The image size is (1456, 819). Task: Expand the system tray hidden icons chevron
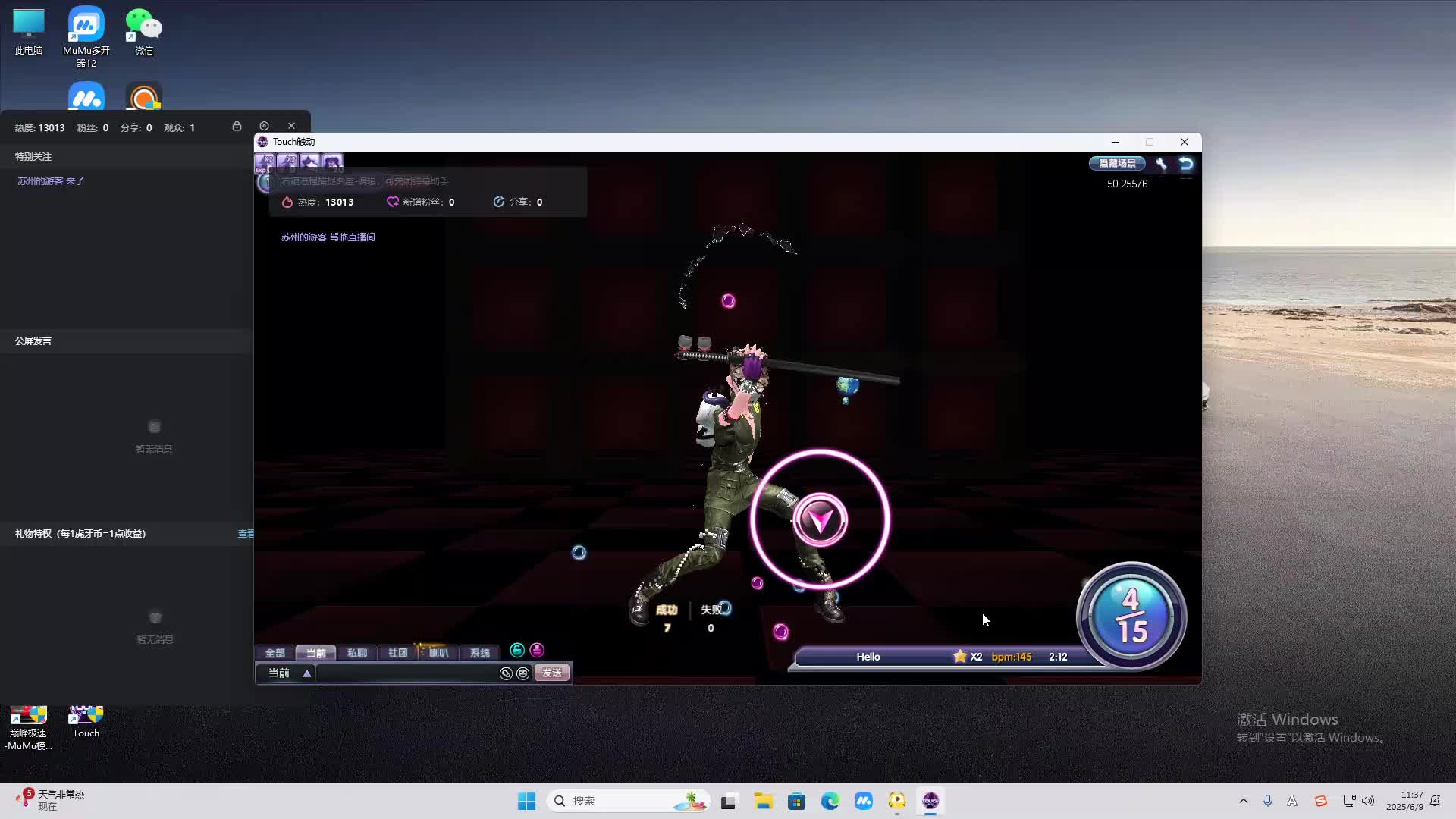[x=1243, y=801]
